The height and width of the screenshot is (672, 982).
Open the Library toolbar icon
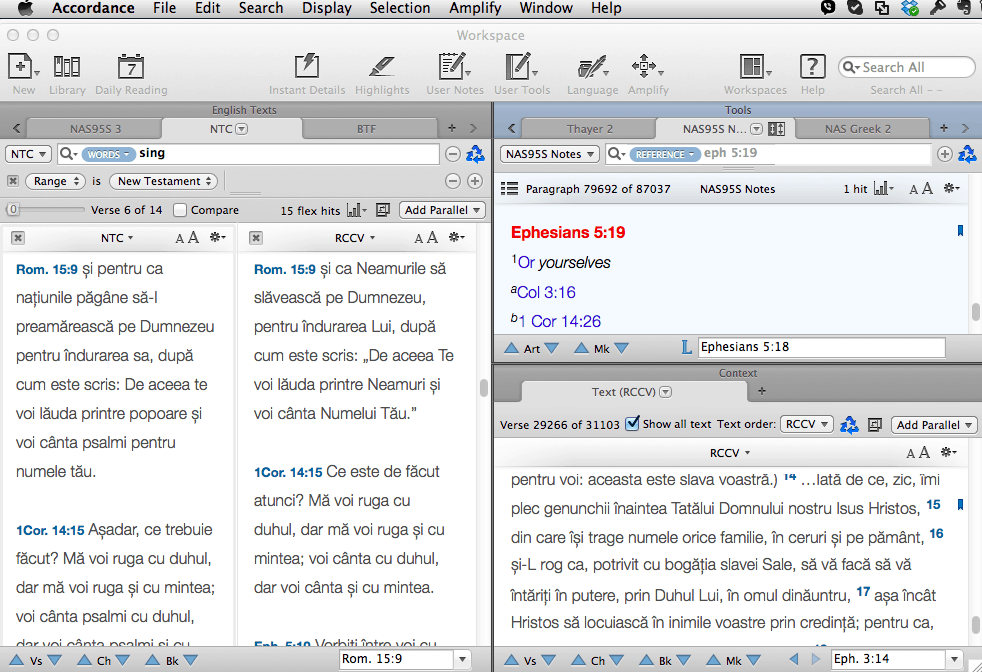coord(66,66)
